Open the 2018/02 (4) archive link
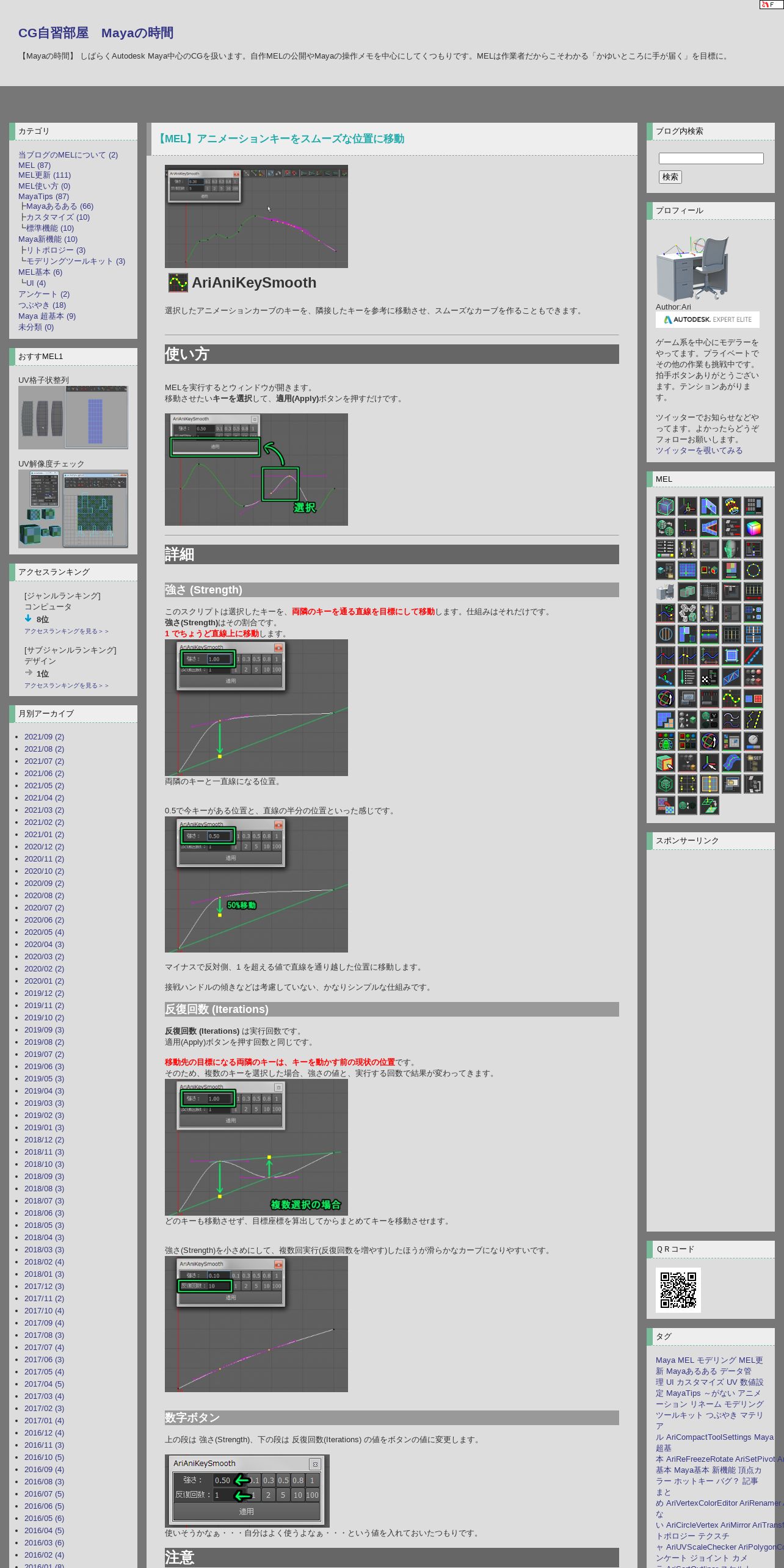The image size is (784, 1568). pyautogui.click(x=44, y=1262)
